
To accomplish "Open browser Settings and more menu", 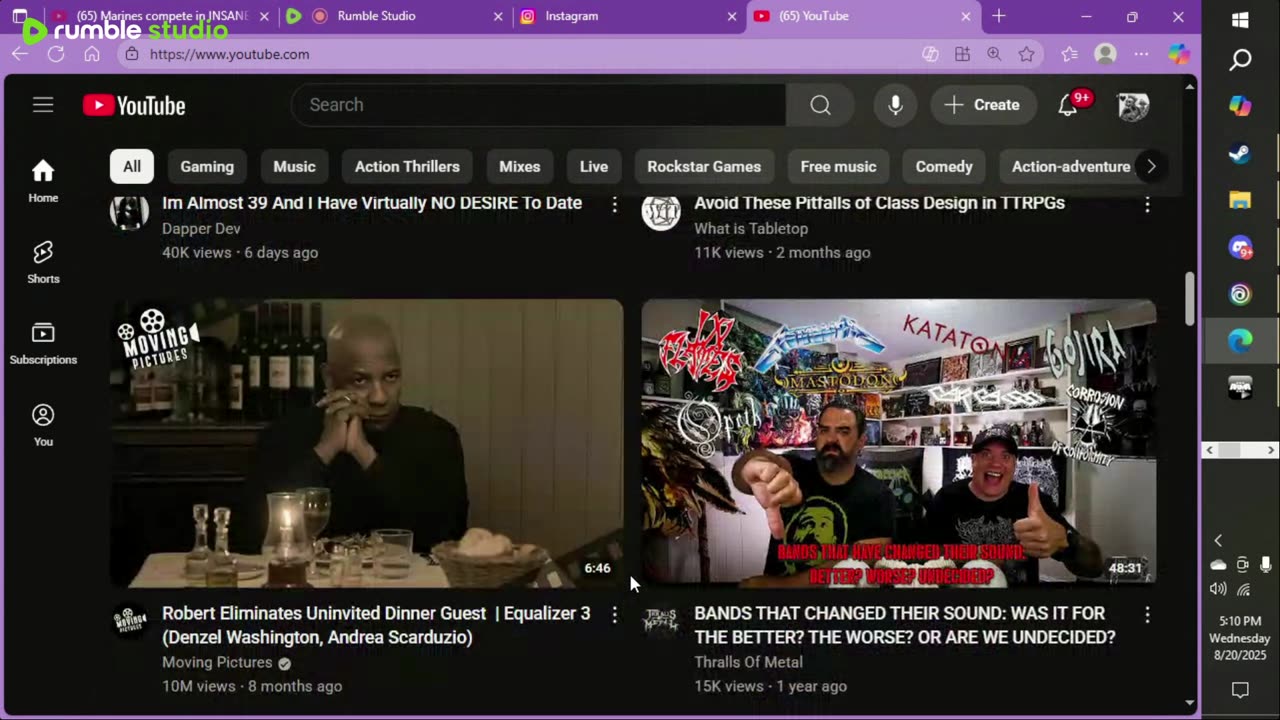I will [x=1141, y=54].
